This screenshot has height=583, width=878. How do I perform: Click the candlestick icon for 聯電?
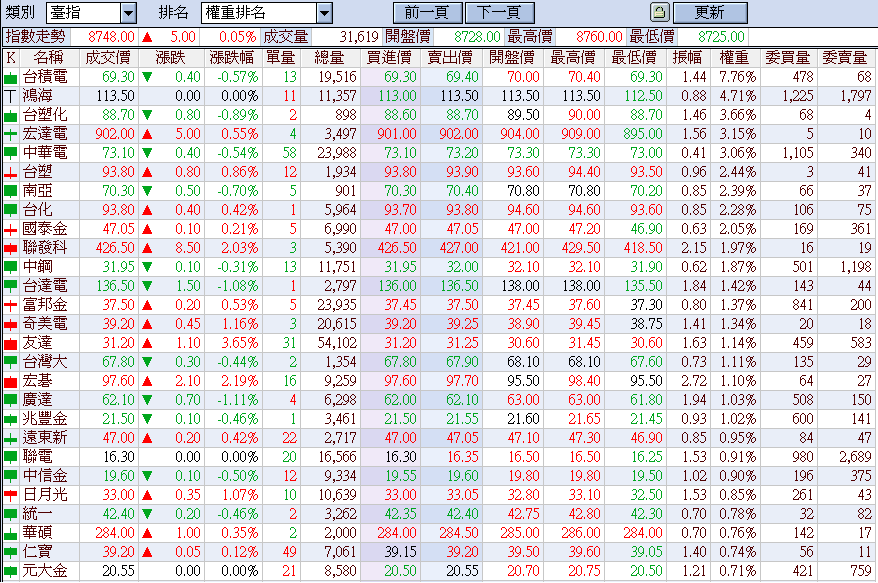[x=11, y=458]
